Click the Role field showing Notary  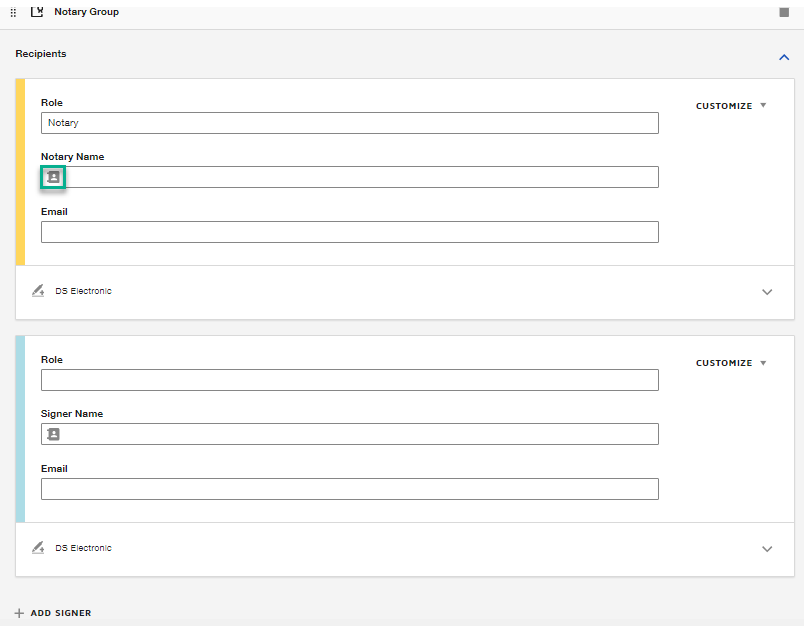350,122
